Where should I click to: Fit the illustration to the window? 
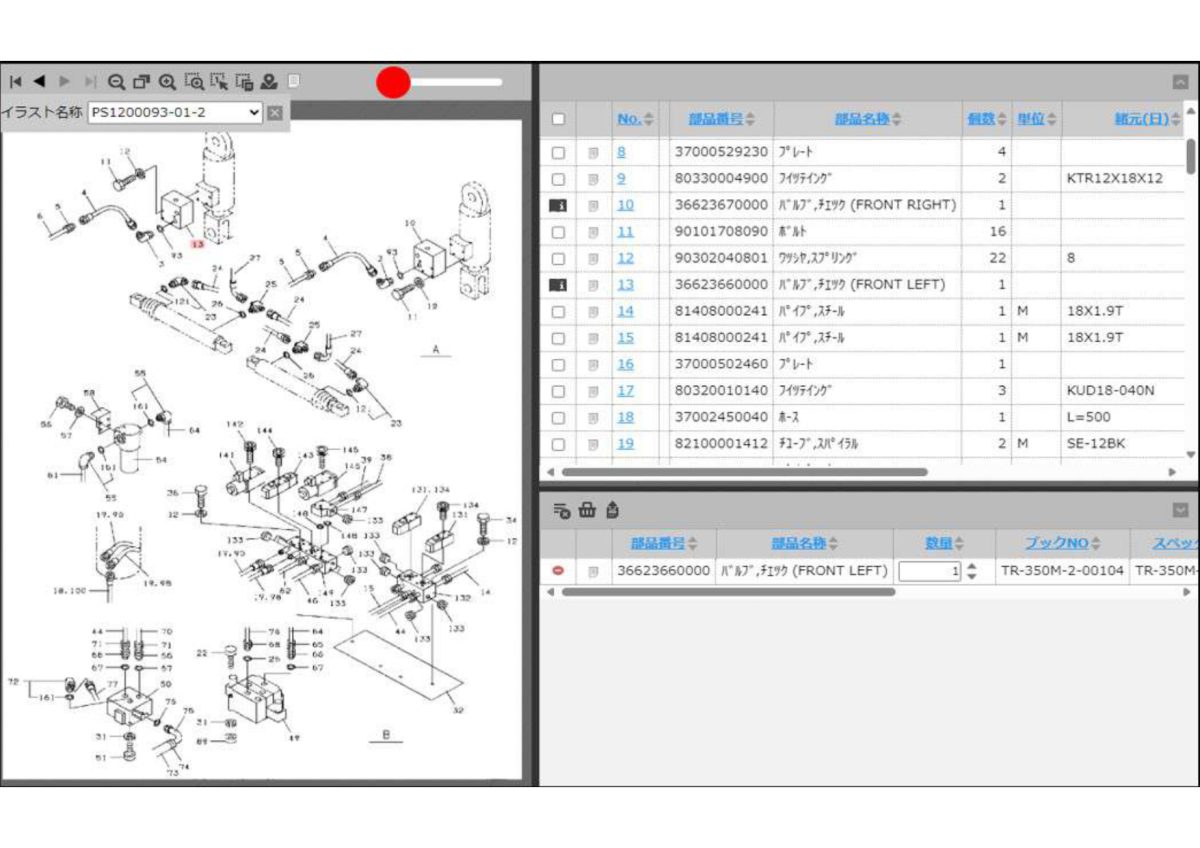coord(142,82)
